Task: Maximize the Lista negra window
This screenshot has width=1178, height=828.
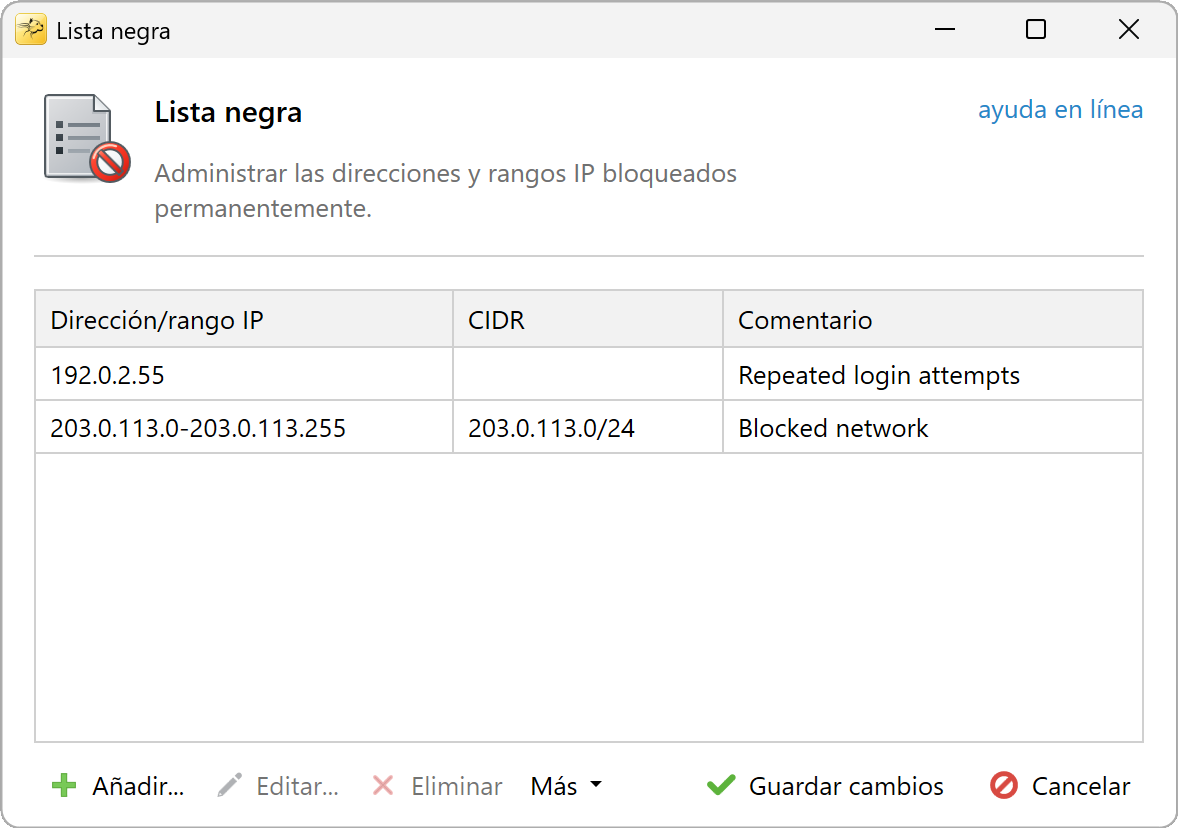Action: [x=1036, y=30]
